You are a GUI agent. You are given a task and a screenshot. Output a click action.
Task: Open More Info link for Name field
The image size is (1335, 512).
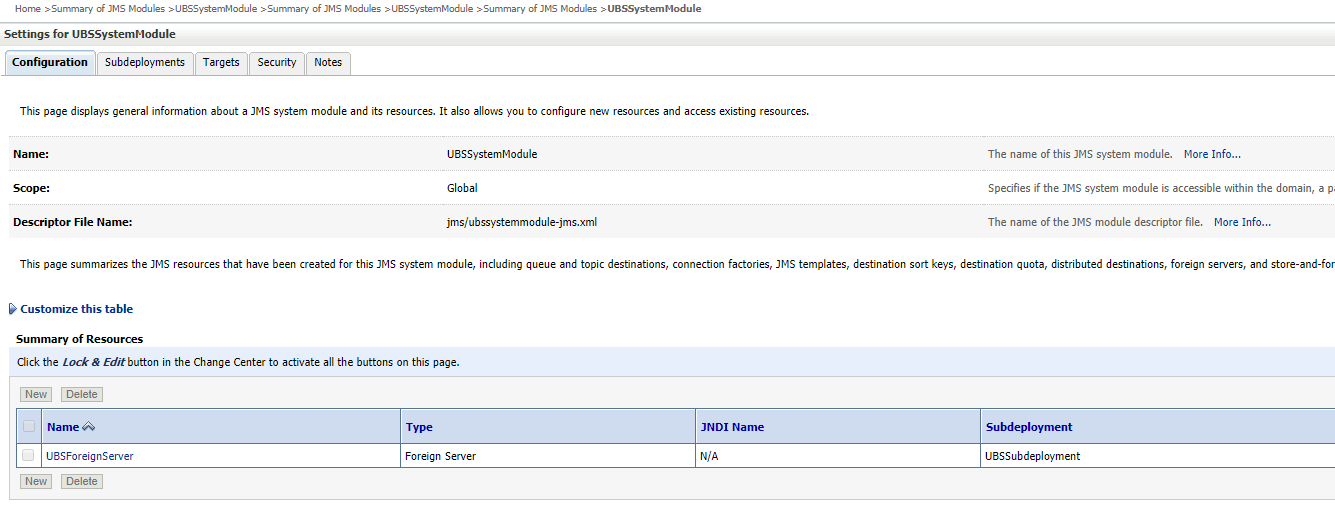[1212, 154]
